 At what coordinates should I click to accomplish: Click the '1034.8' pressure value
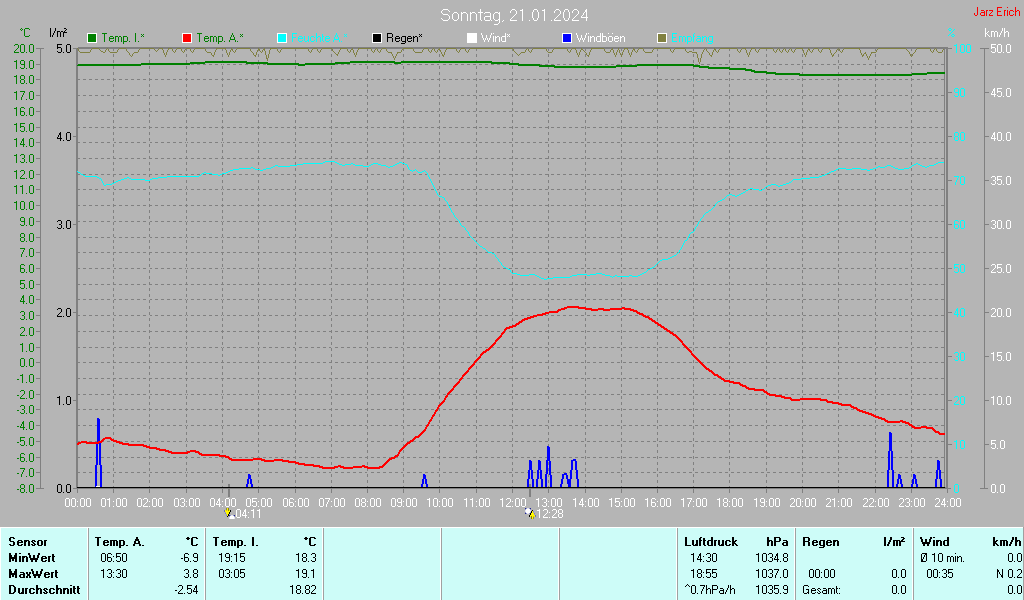pyautogui.click(x=772, y=558)
